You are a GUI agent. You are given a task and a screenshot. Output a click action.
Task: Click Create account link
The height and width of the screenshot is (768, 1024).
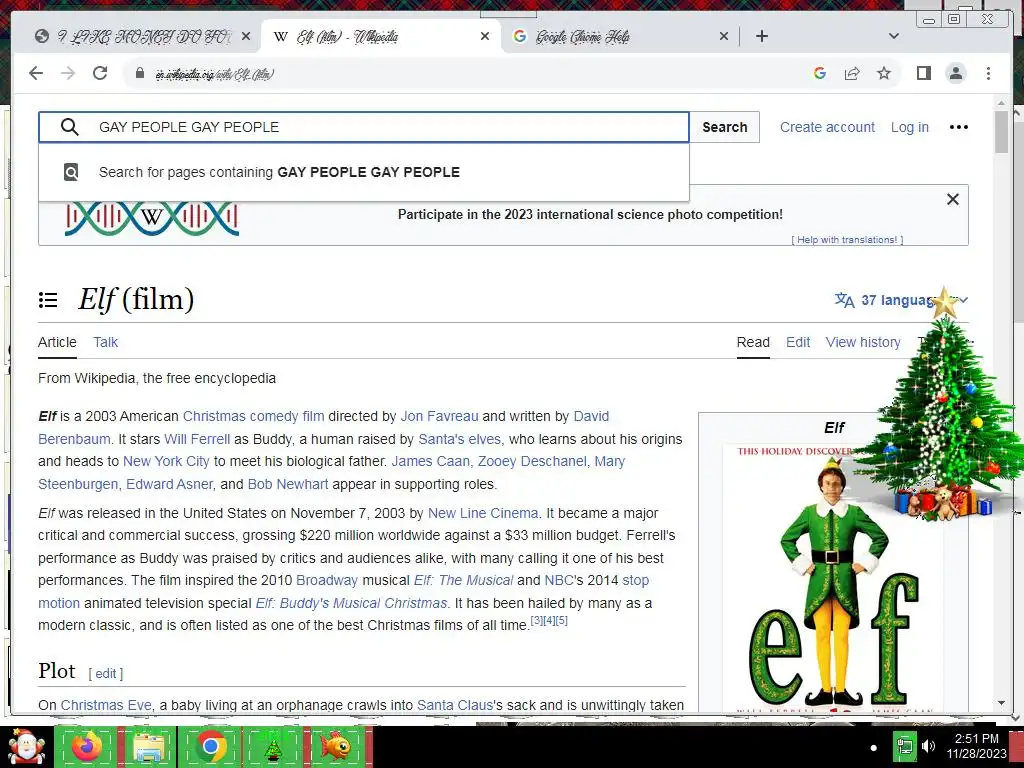[x=827, y=127]
